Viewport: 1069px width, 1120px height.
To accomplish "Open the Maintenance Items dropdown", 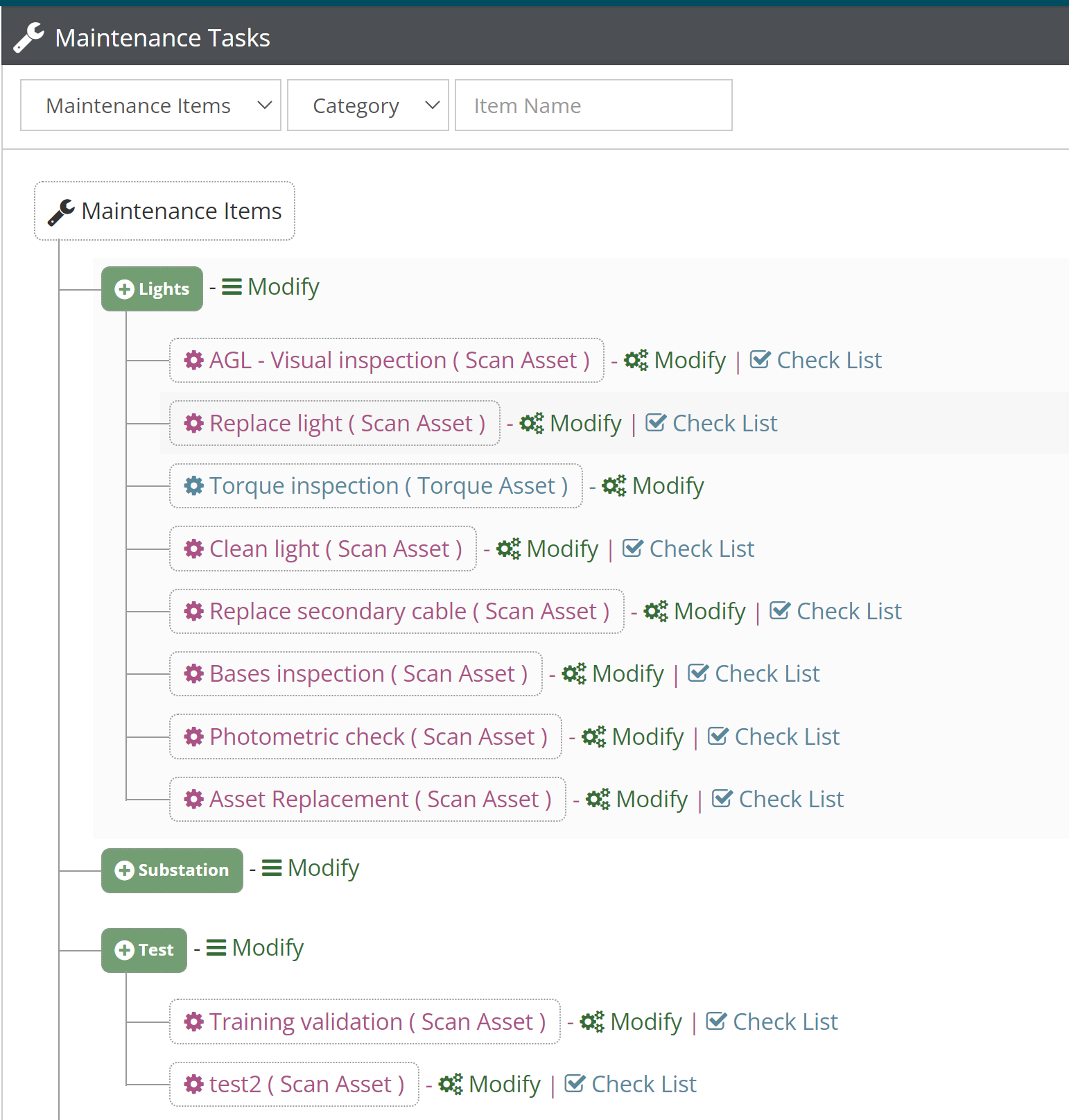I will click(150, 105).
